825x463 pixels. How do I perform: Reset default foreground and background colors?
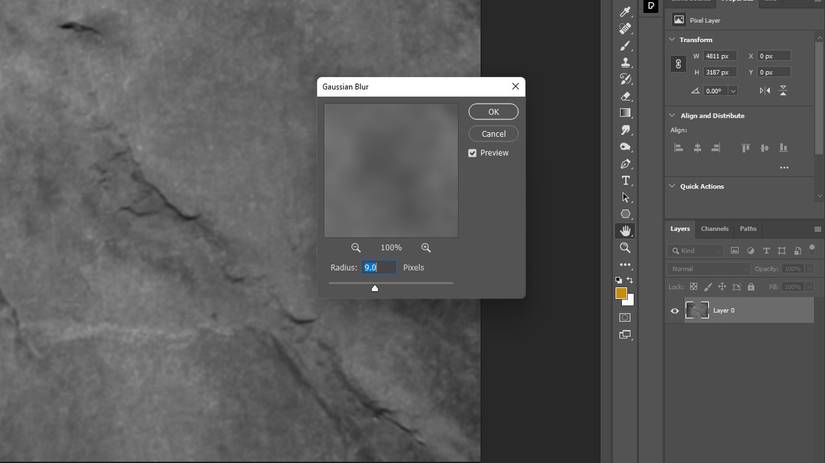tap(619, 280)
